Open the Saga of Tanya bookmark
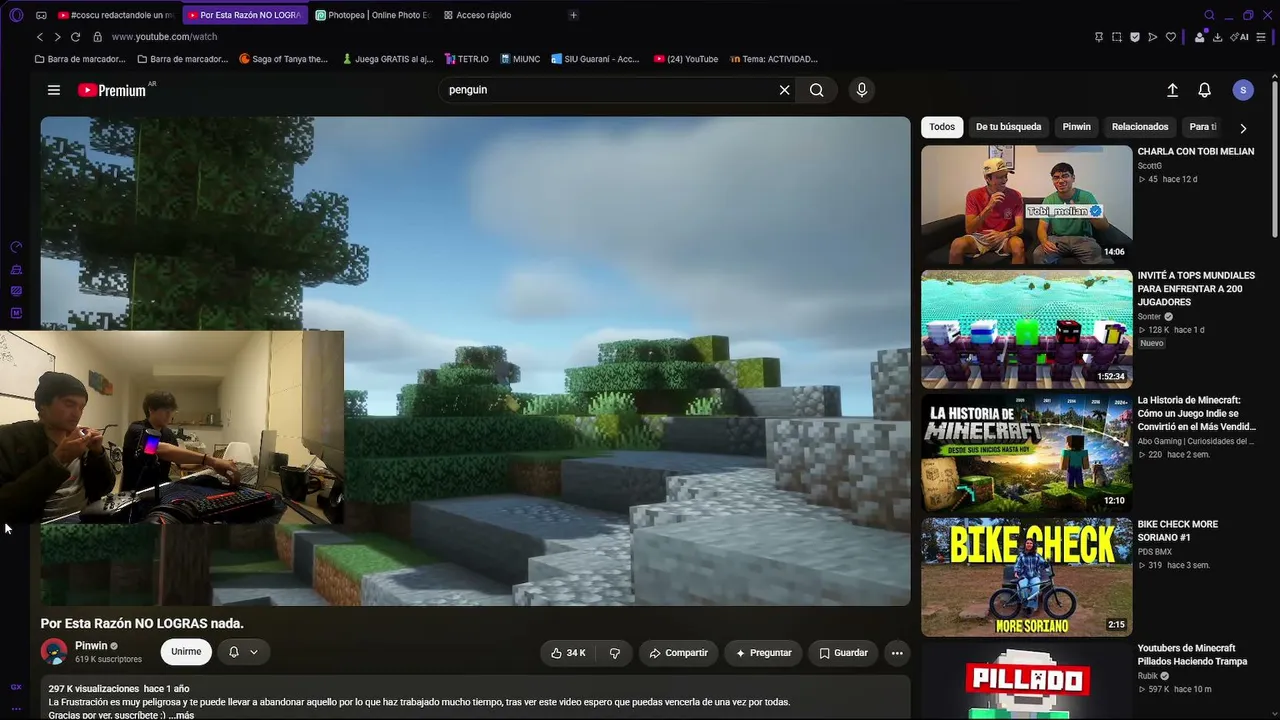1280x720 pixels. (x=284, y=59)
